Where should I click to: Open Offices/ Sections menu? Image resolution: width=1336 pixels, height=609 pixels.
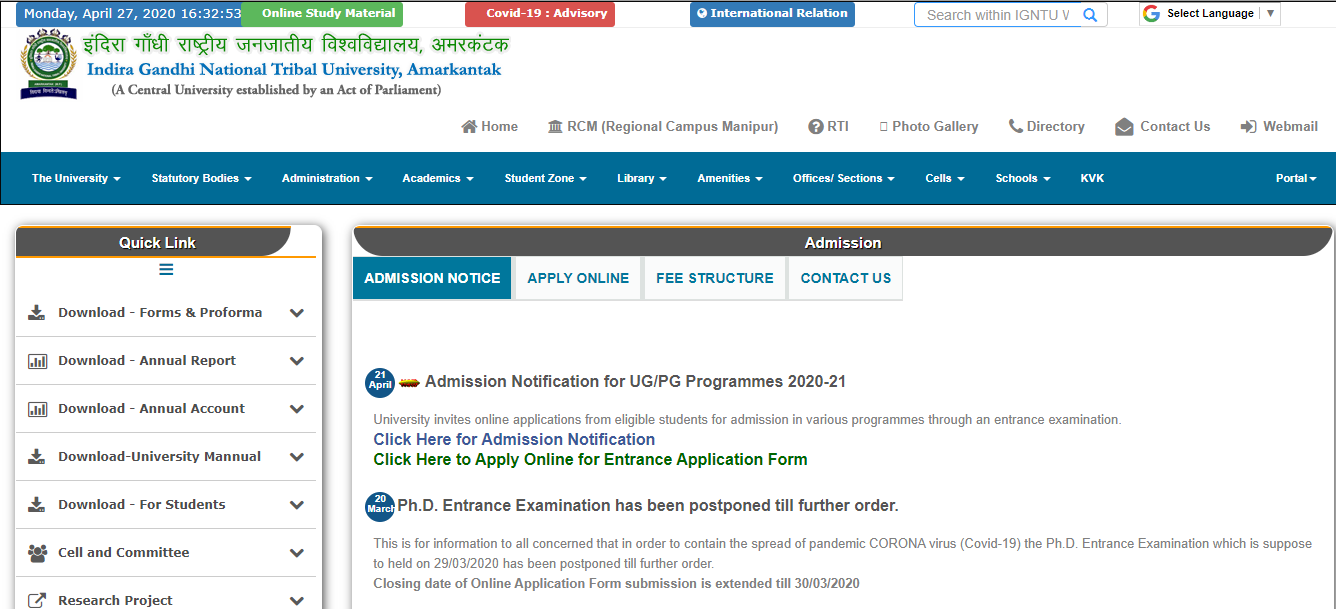pos(843,178)
